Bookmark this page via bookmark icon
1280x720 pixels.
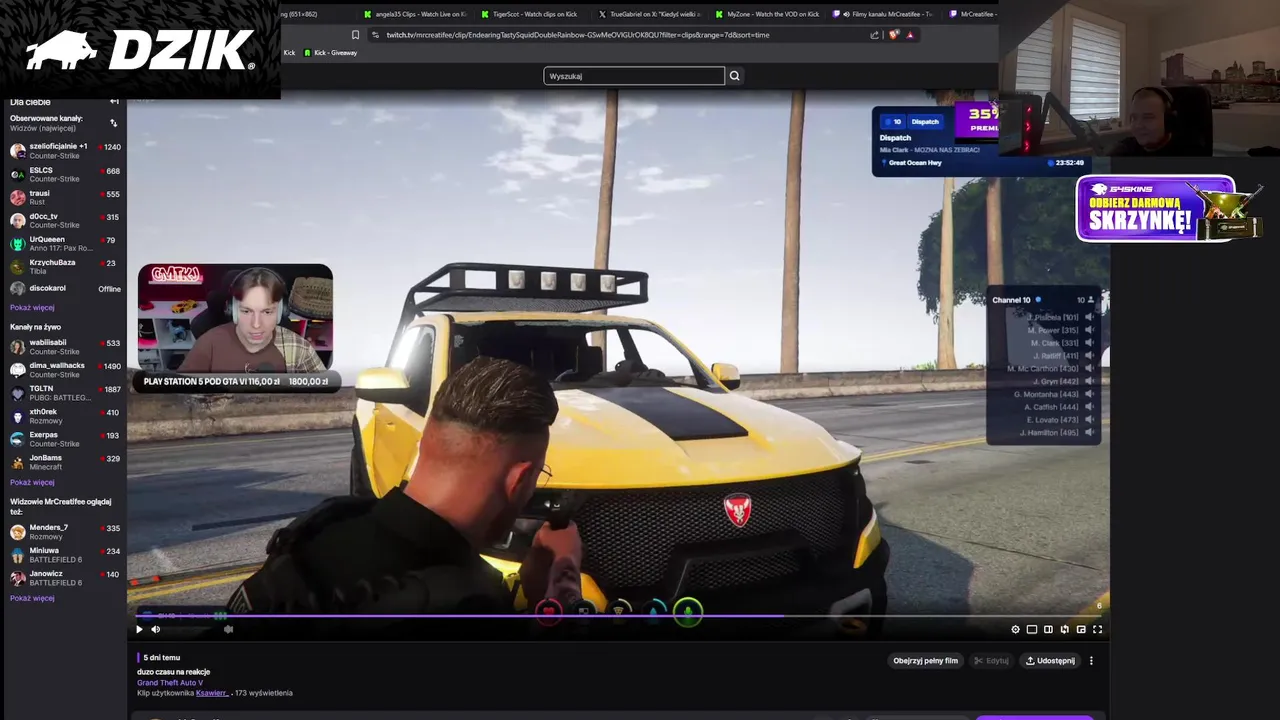click(355, 35)
